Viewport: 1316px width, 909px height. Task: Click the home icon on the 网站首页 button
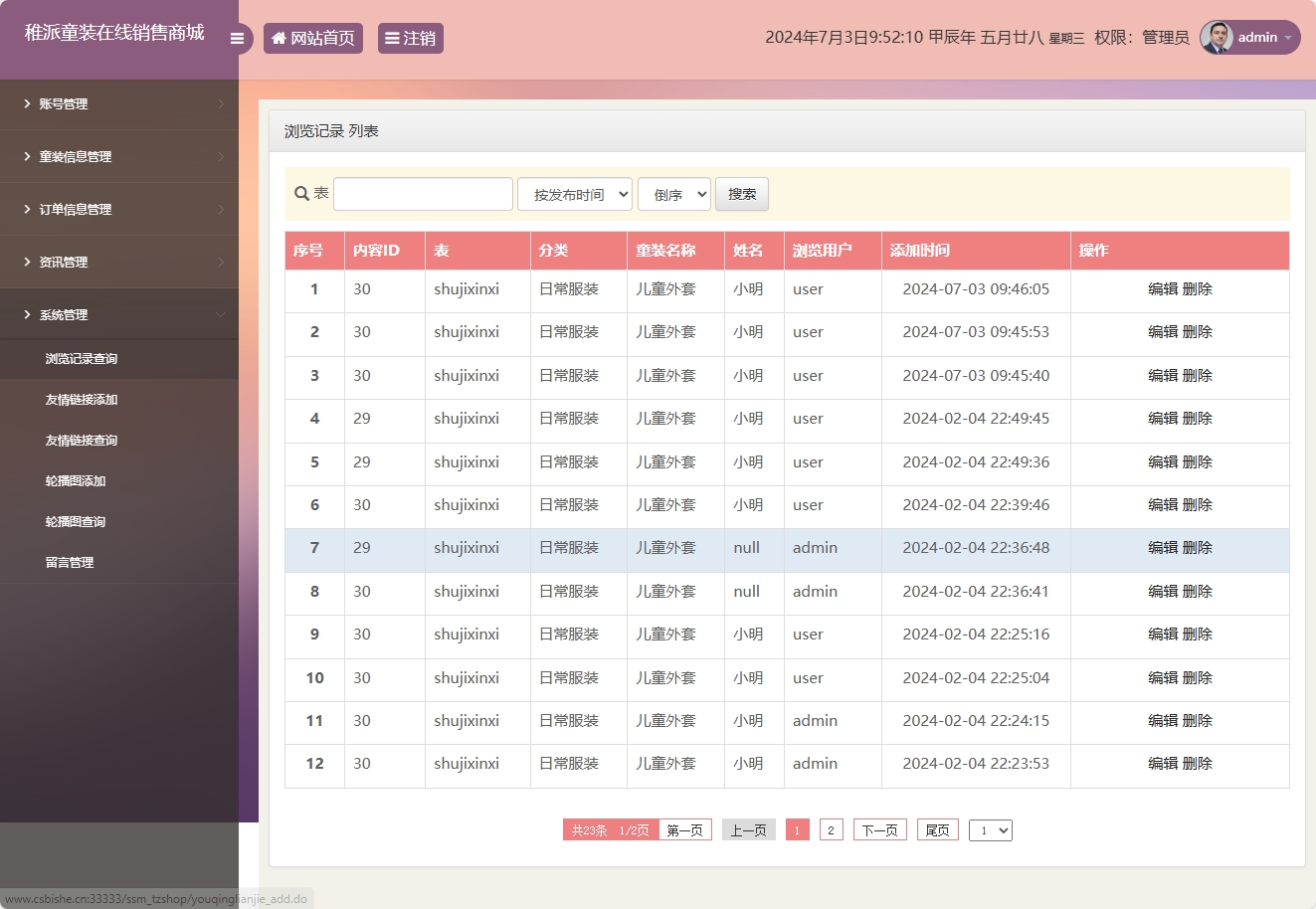pos(279,37)
